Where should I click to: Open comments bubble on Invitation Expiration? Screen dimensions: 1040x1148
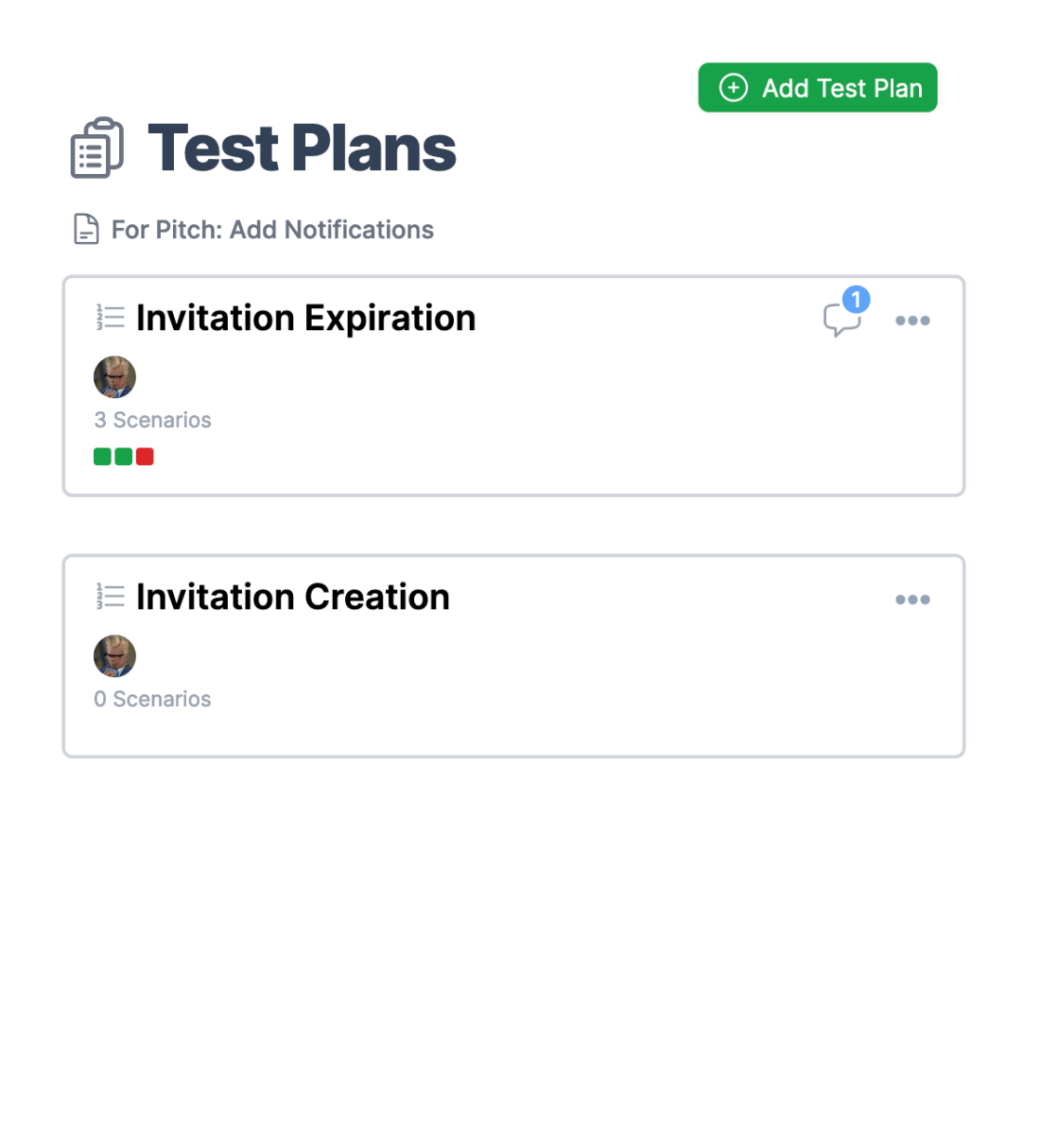841,320
